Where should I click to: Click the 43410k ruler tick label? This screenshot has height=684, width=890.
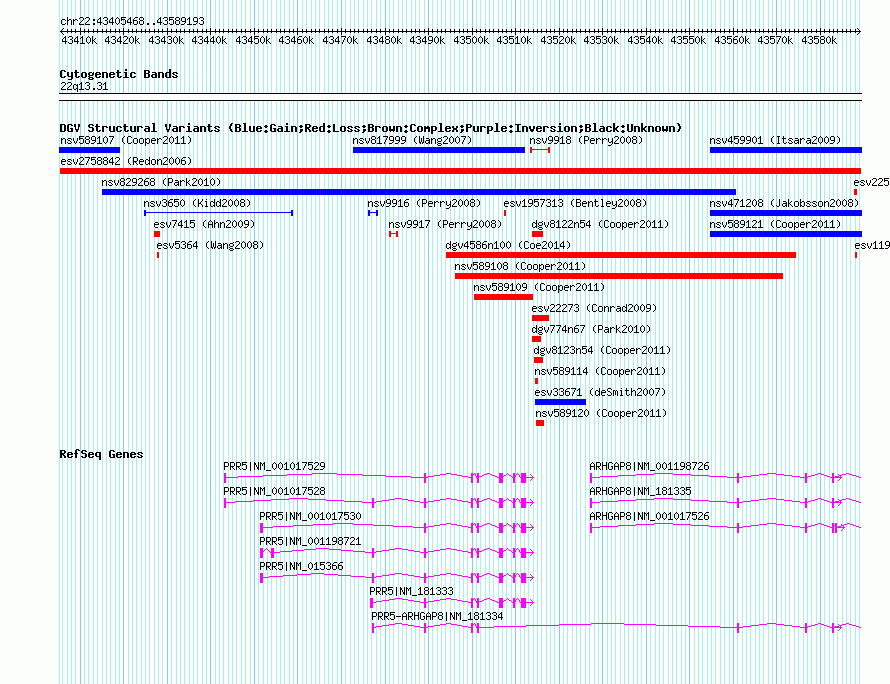point(78,40)
